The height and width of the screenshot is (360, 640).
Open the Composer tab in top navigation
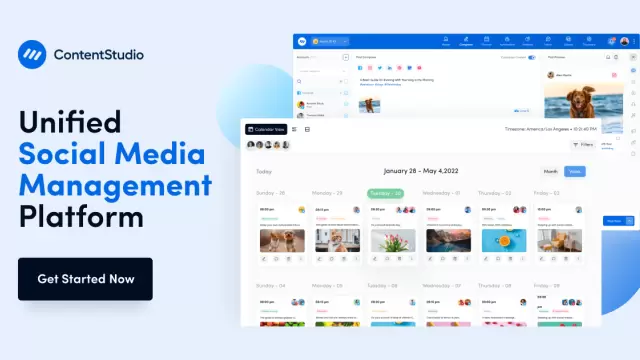[466, 41]
